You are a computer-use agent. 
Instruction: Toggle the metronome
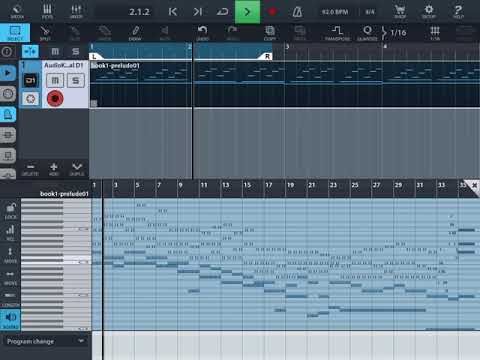point(297,12)
